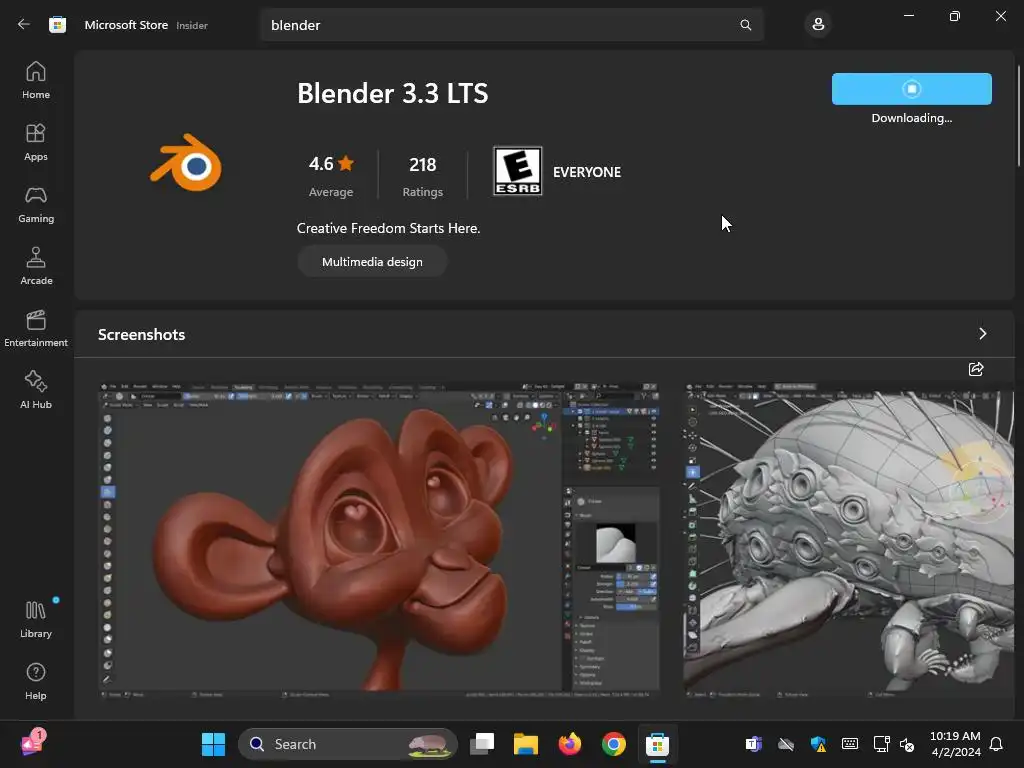Click the Multimedia design category tag
This screenshot has width=1024, height=768.
pos(372,261)
